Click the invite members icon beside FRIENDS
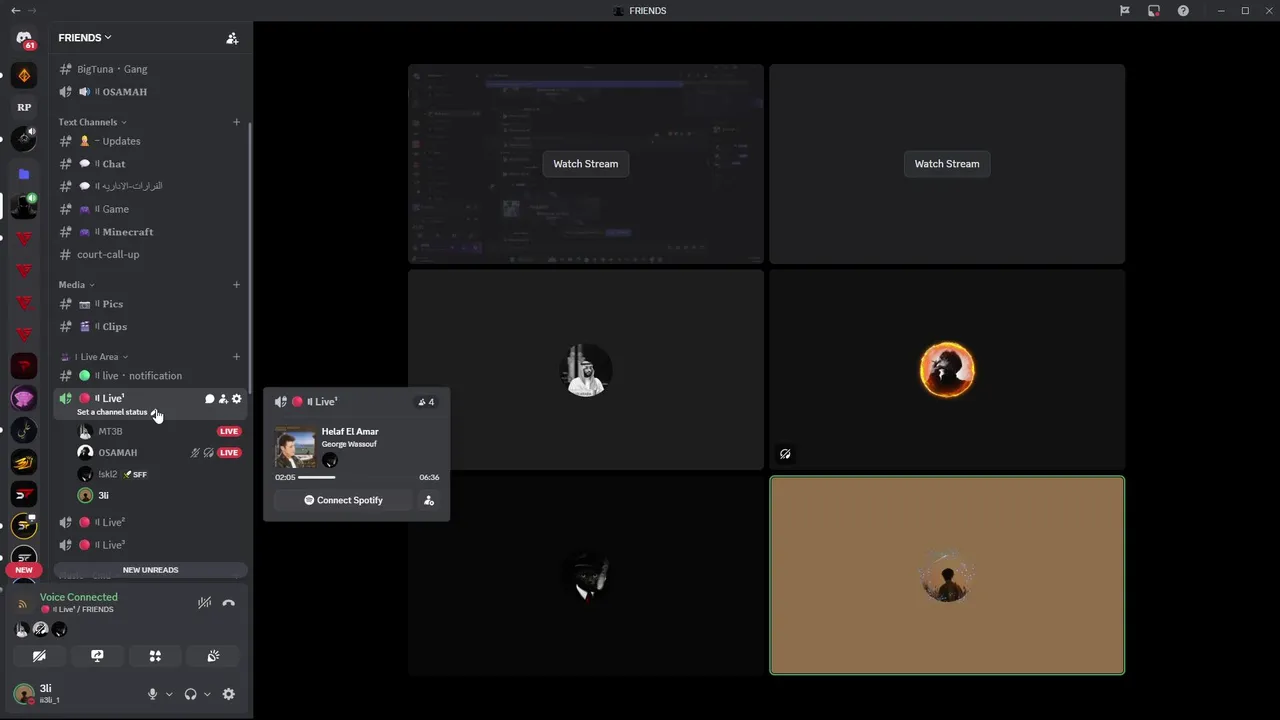 tap(232, 38)
